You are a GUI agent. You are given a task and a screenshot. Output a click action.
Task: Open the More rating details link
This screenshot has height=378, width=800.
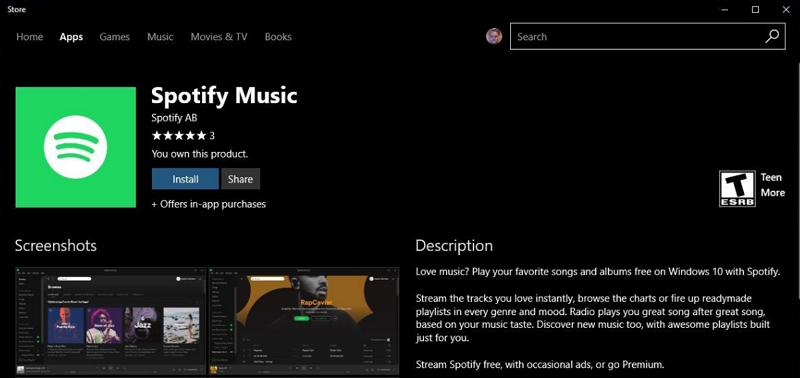pos(772,193)
